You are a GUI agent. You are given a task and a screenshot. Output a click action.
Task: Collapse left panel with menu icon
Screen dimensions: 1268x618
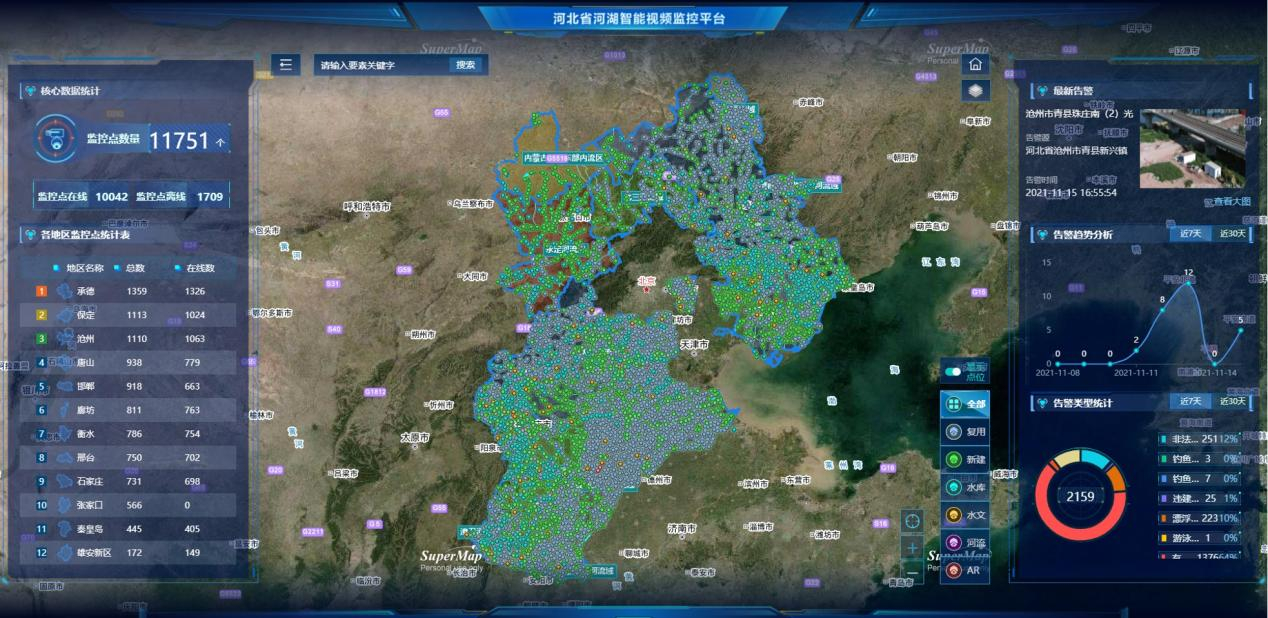pyautogui.click(x=285, y=65)
